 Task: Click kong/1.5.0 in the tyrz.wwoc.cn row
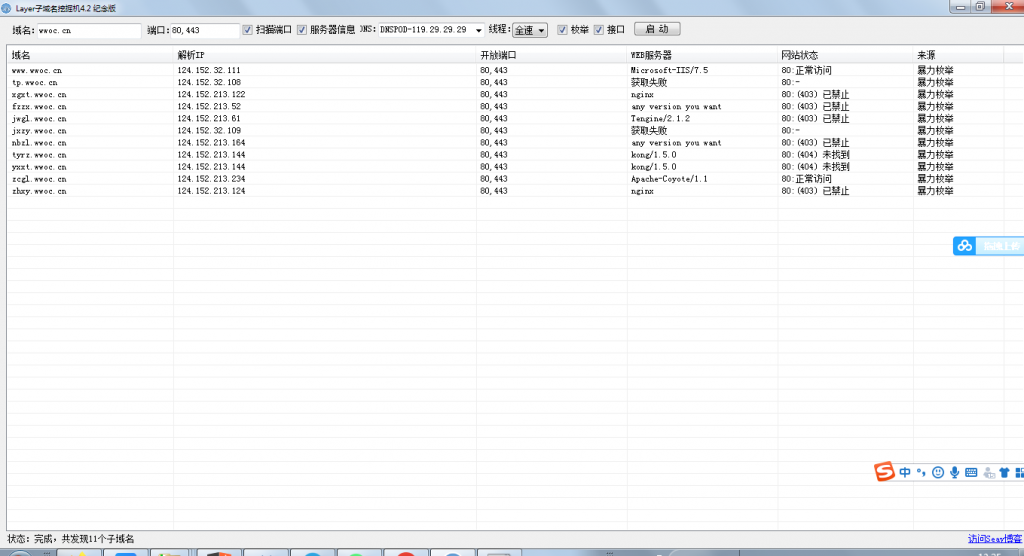pyautogui.click(x=654, y=155)
